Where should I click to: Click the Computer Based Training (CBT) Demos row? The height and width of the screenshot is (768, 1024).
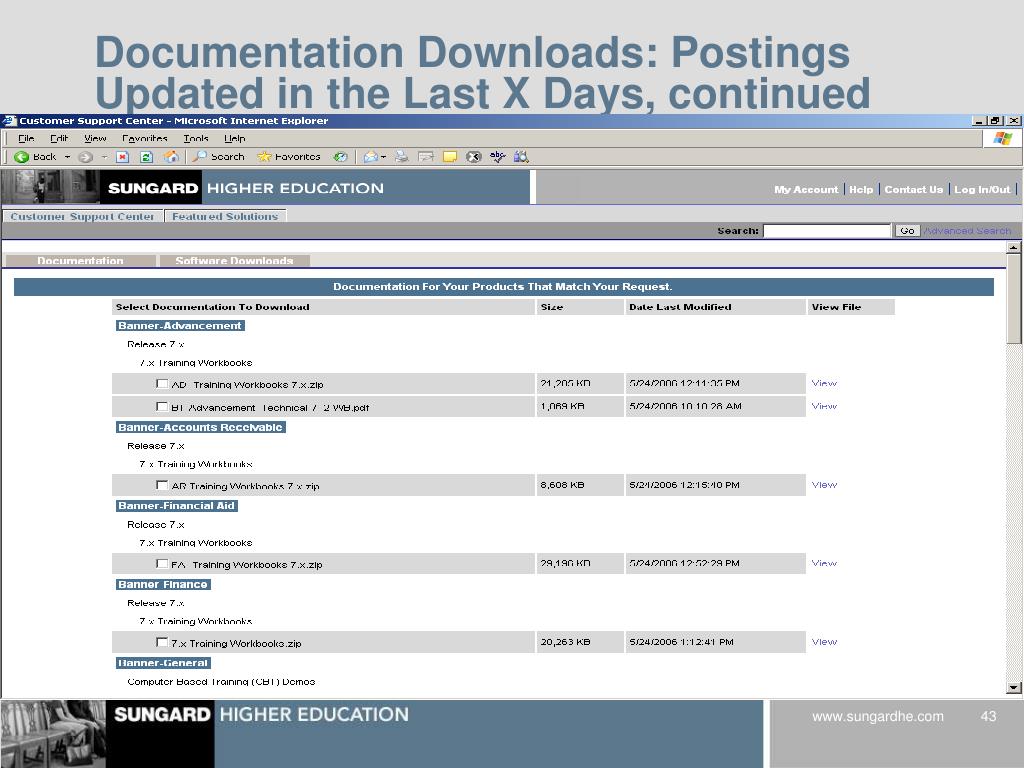[221, 682]
